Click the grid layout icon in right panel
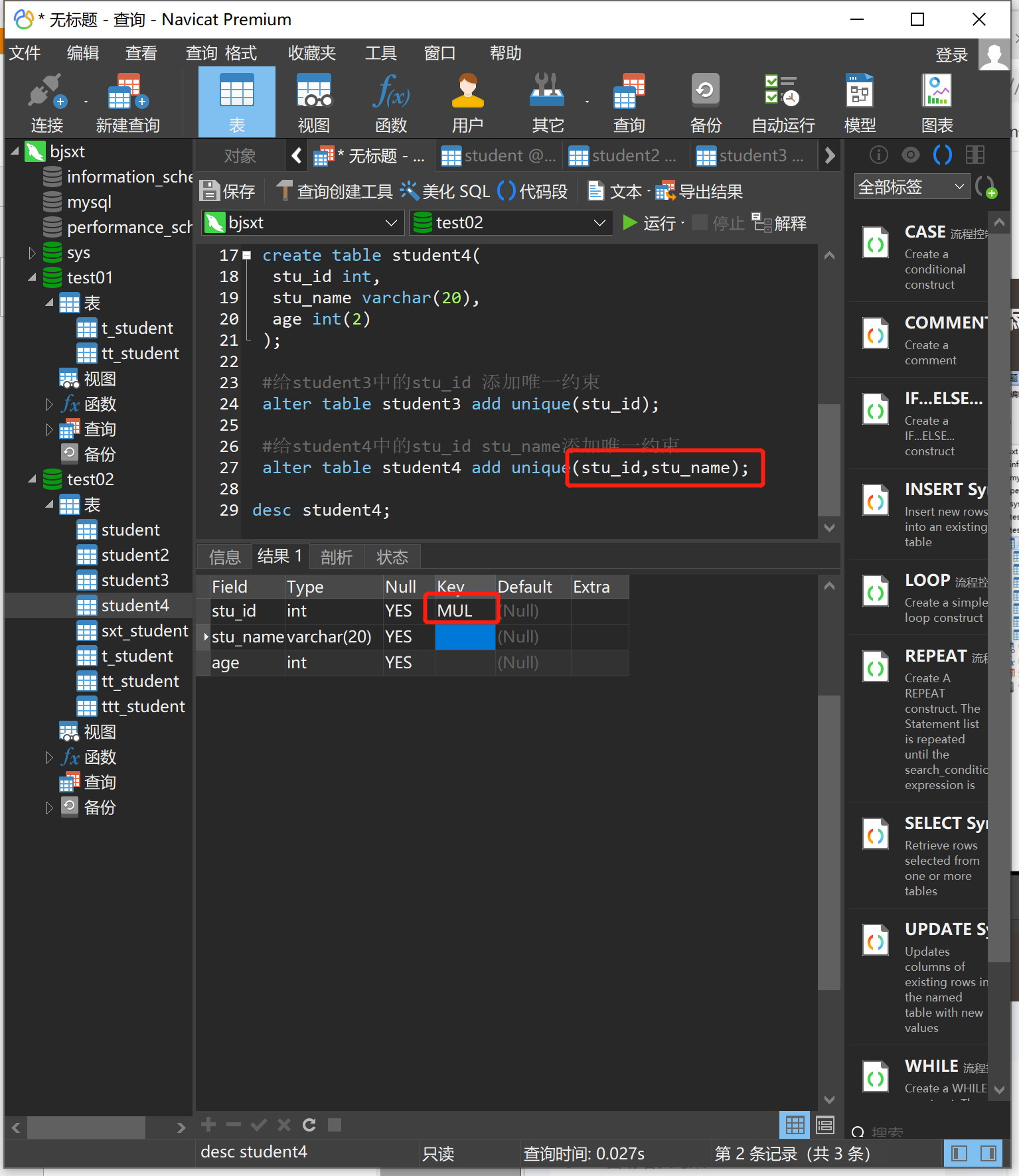 (x=975, y=155)
